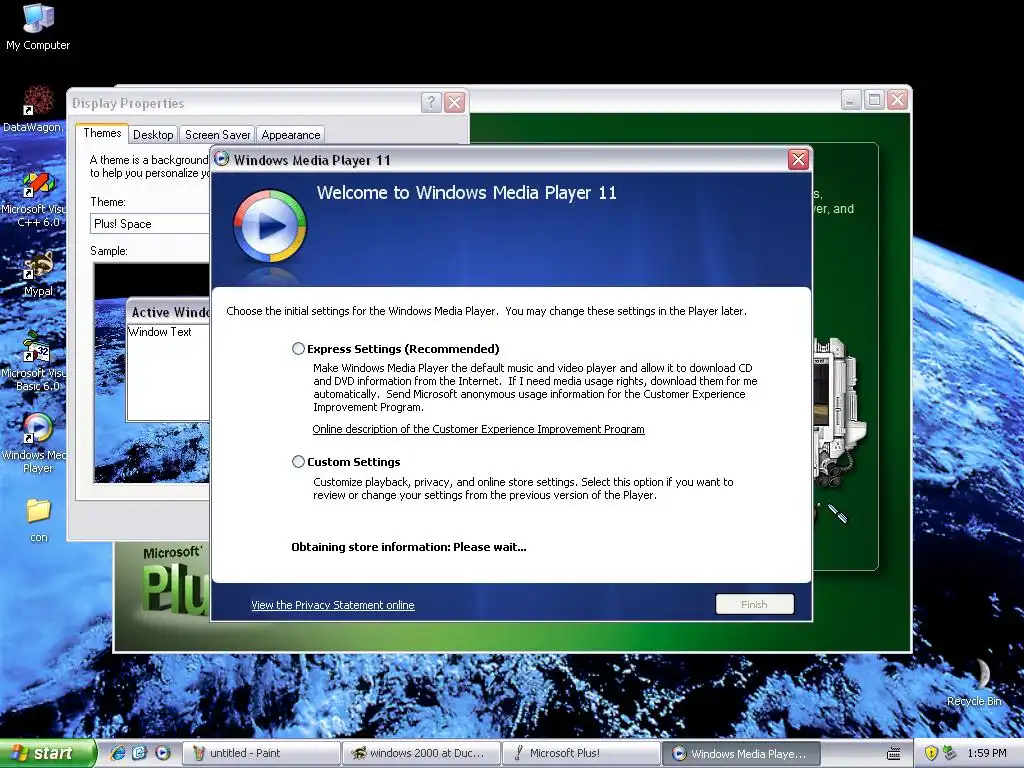This screenshot has width=1024, height=768.
Task: Maximize the Microsoft Plus! window
Action: tap(874, 100)
